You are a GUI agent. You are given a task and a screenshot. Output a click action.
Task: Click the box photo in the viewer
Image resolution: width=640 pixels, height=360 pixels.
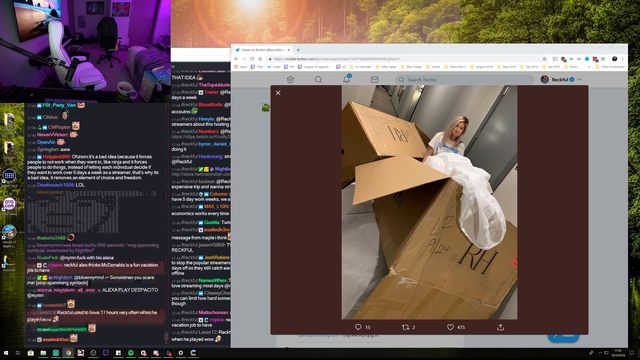tap(429, 202)
